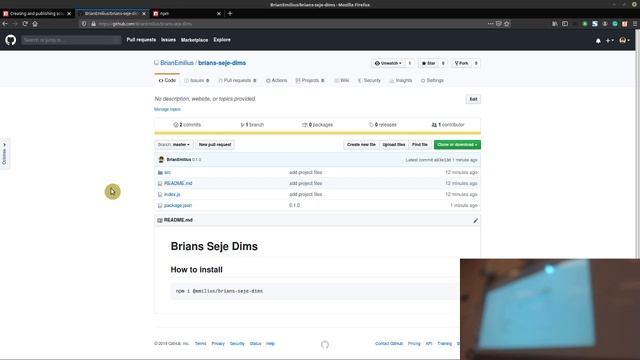View the 0 packages link
This screenshot has height=360, width=640.
pyautogui.click(x=317, y=124)
